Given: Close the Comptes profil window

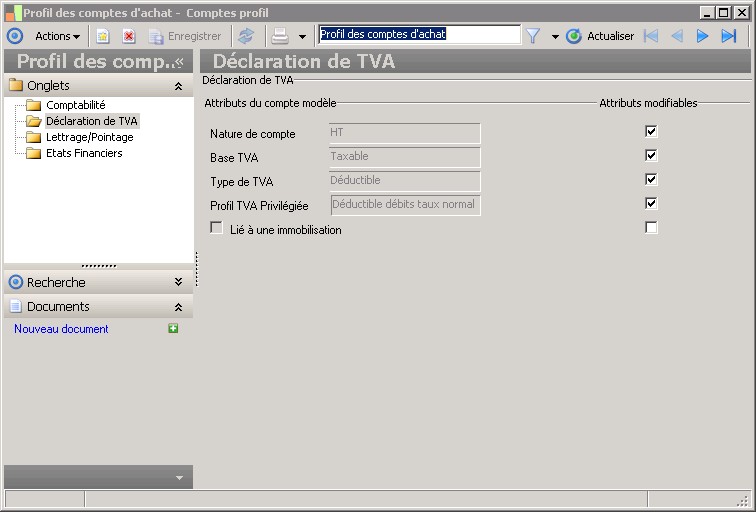Looking at the screenshot, I should pyautogui.click(x=742, y=13).
